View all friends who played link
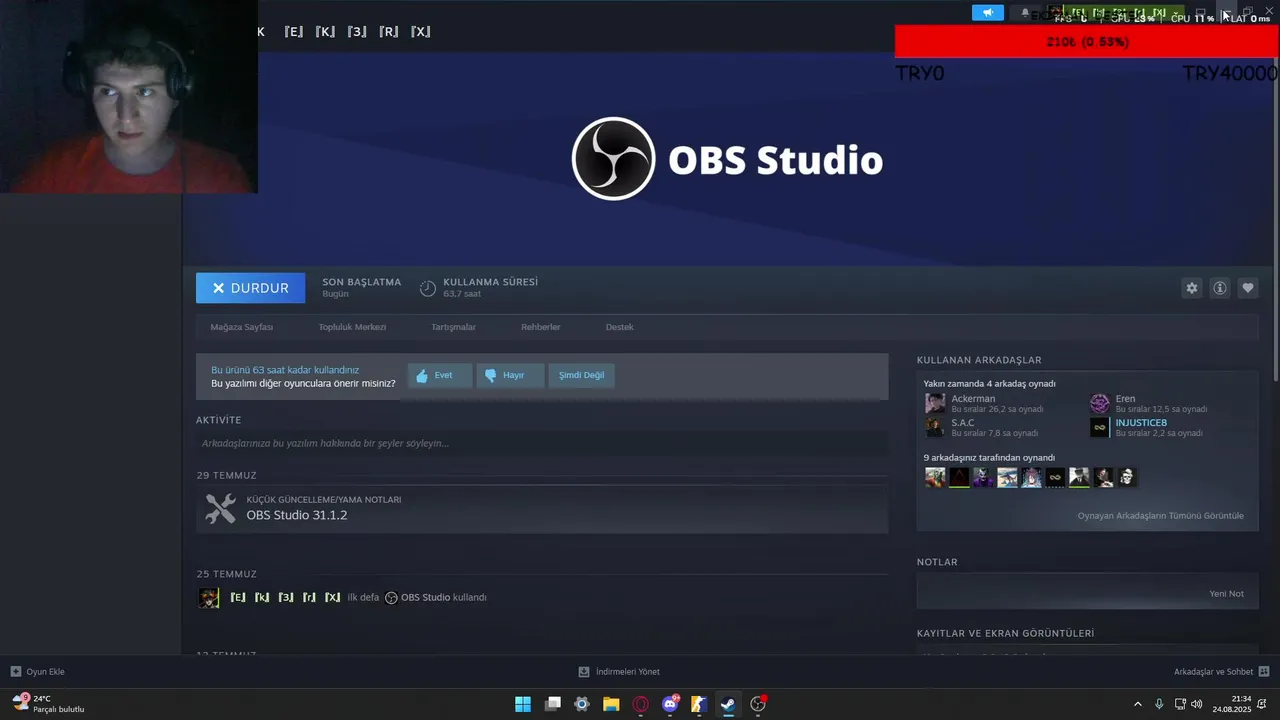The height and width of the screenshot is (720, 1280). [1160, 516]
